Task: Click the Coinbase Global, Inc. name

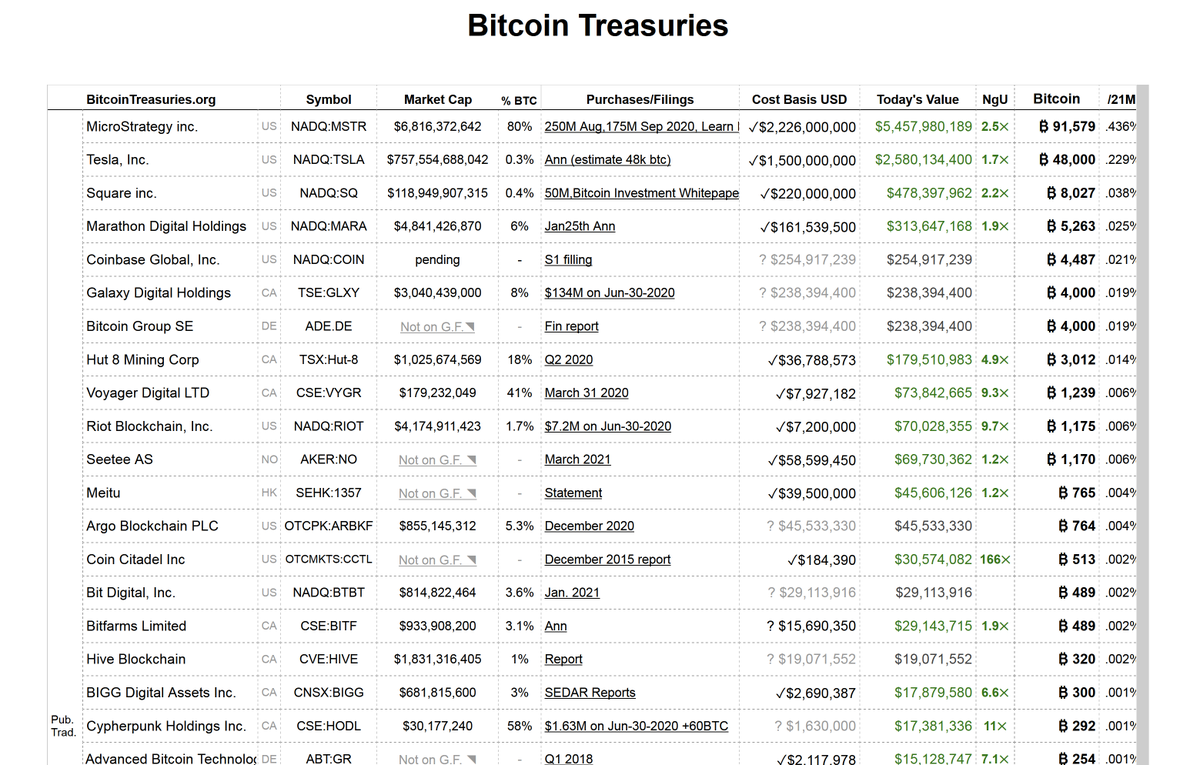Action: [153, 260]
